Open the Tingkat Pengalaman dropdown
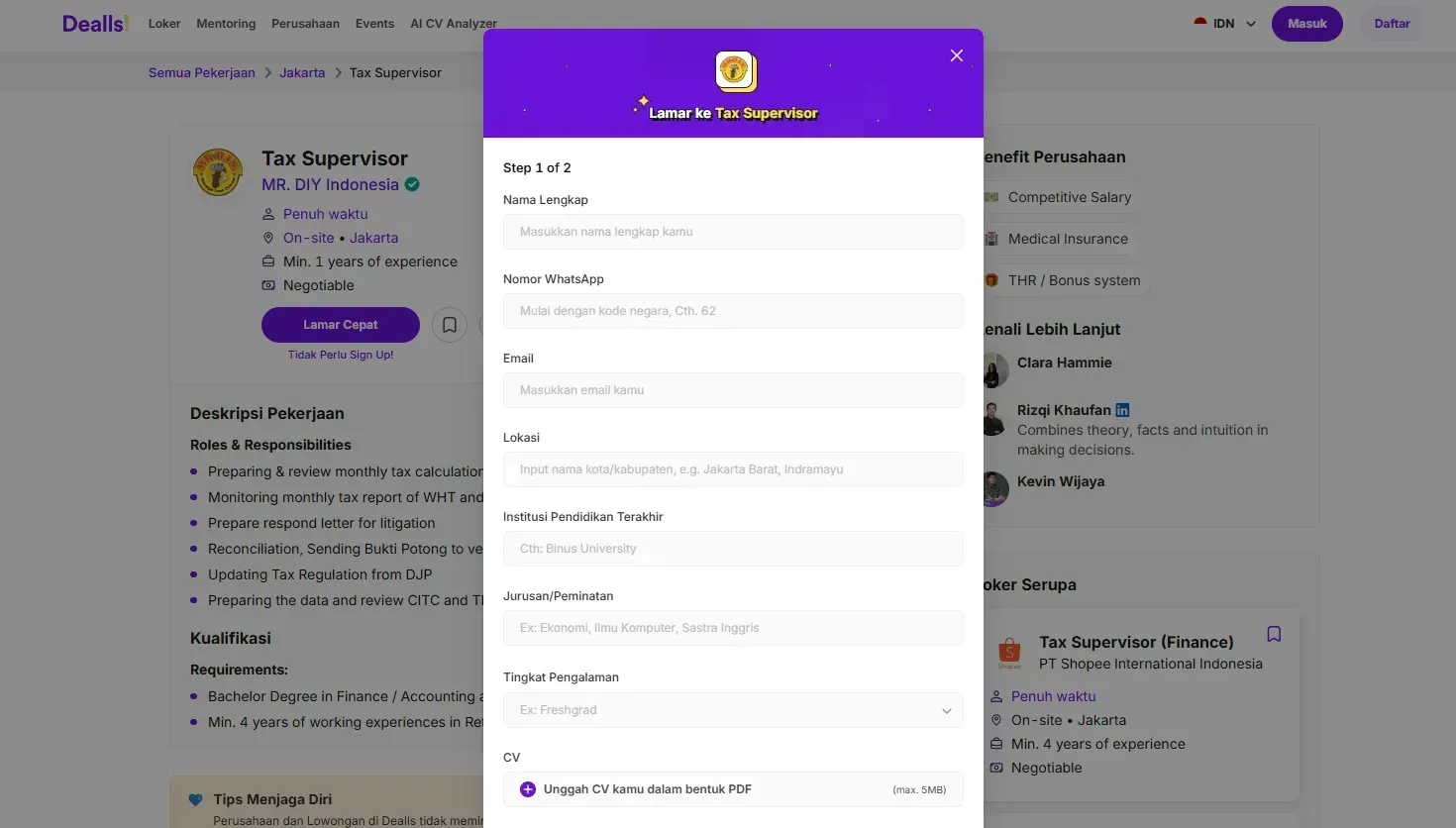The width and height of the screenshot is (1456, 828). coord(733,710)
